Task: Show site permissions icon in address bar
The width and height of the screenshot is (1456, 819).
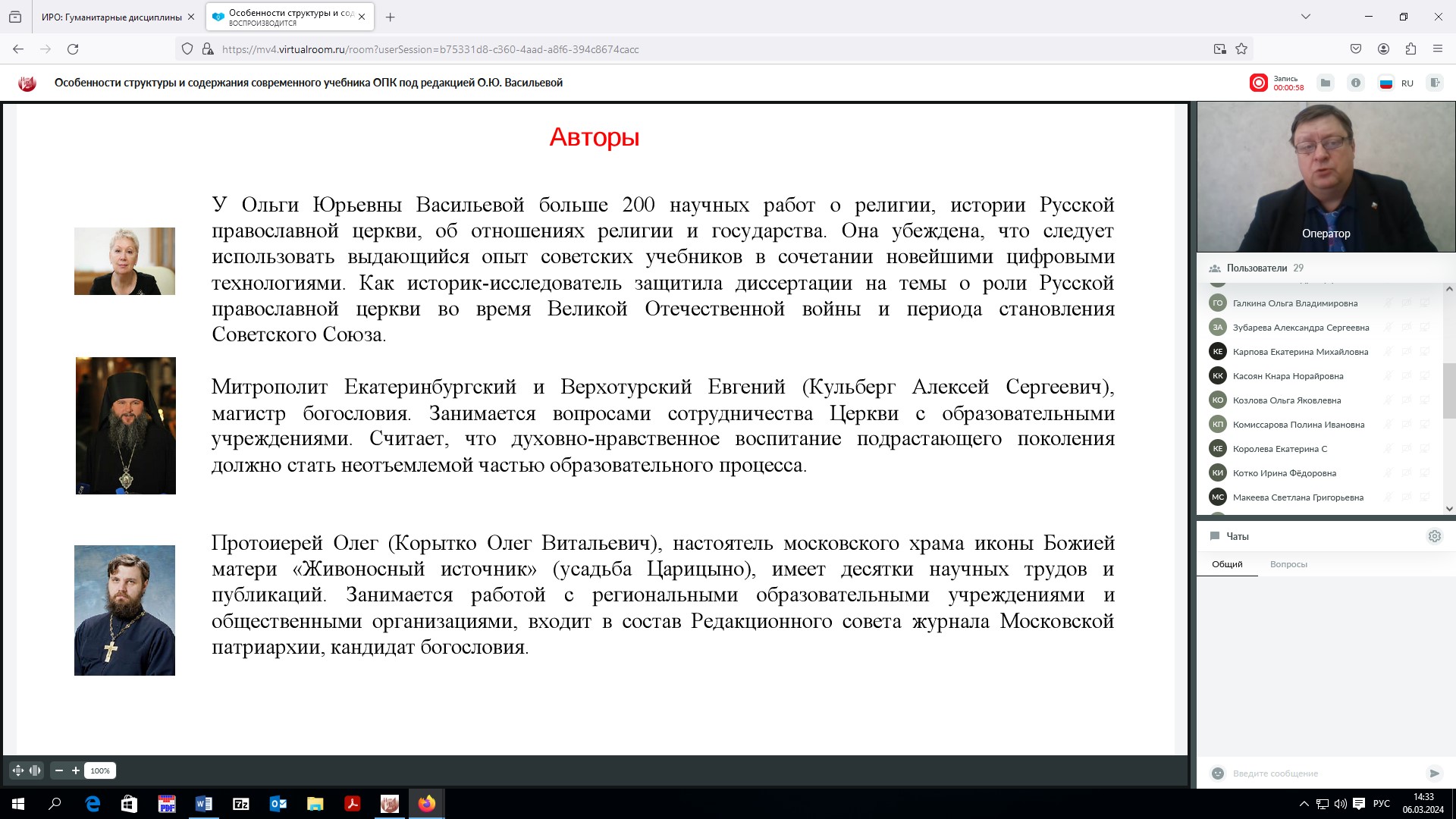Action: pyautogui.click(x=207, y=49)
